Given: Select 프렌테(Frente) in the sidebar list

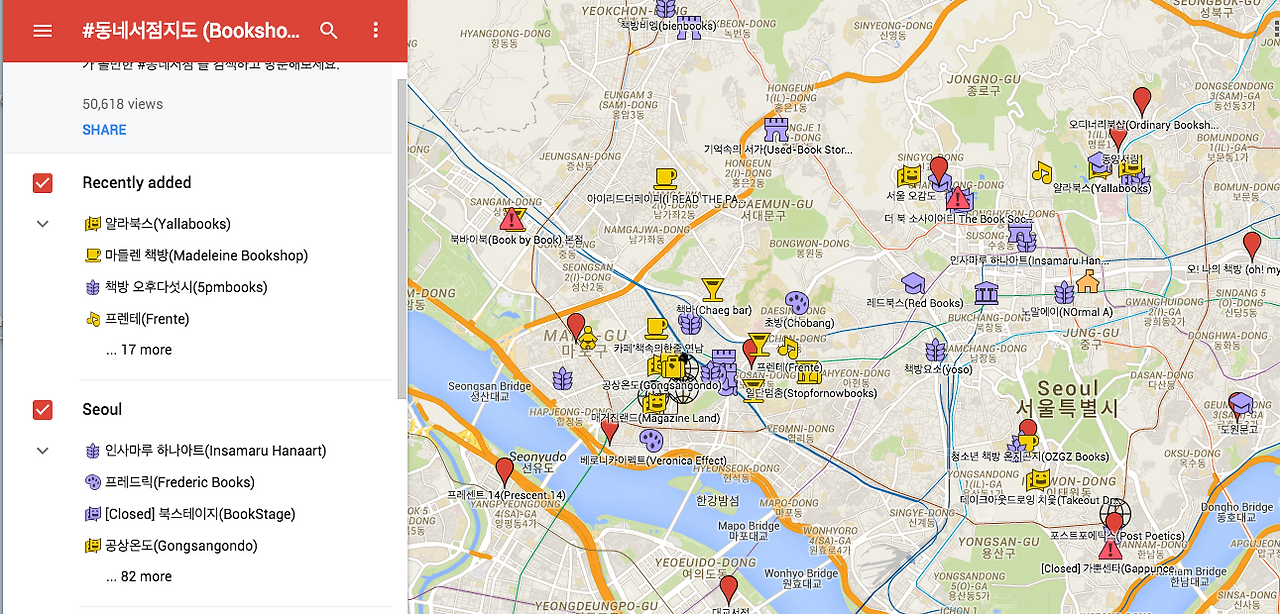Looking at the screenshot, I should click(137, 320).
